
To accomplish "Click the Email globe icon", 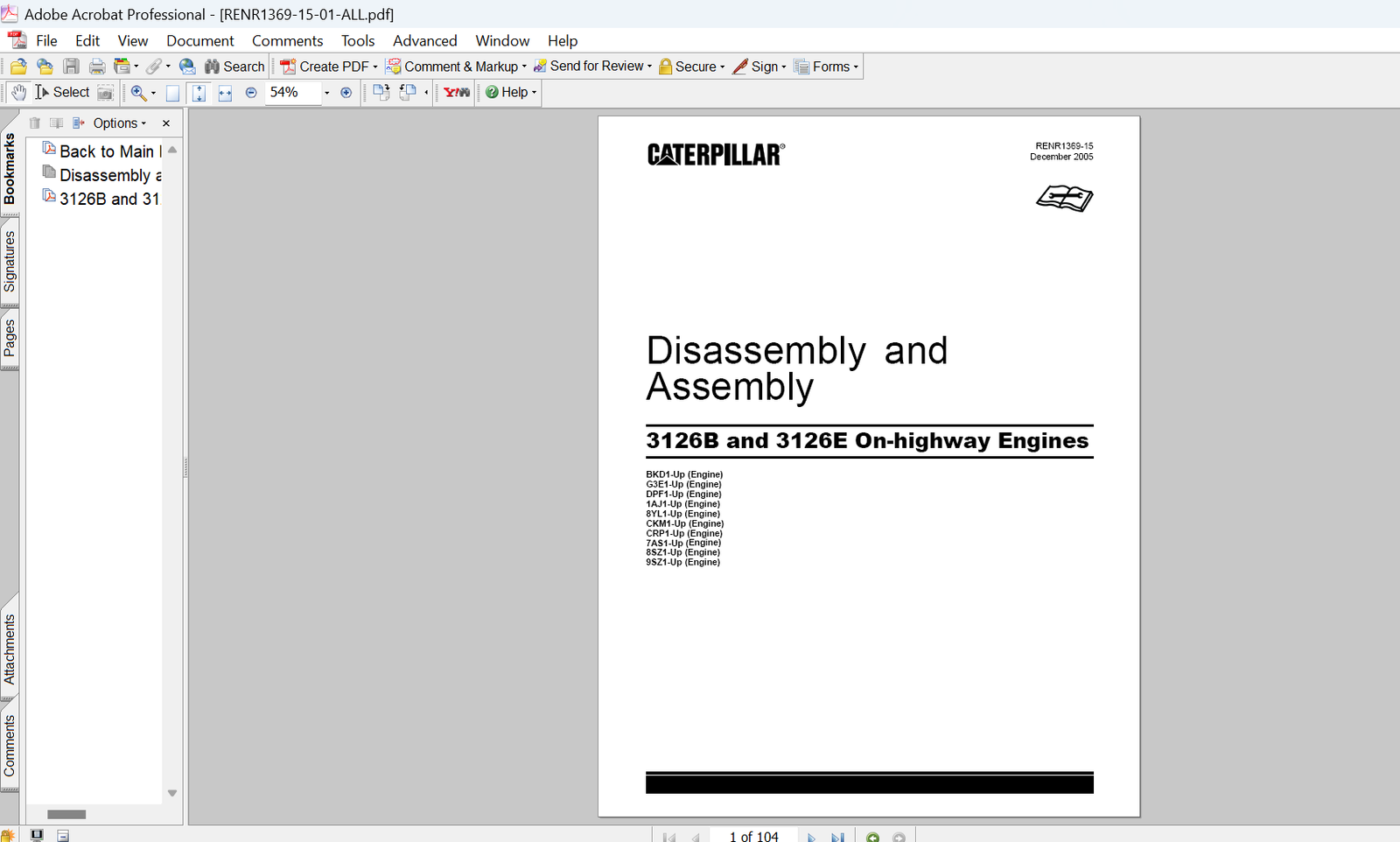I will coord(186,67).
